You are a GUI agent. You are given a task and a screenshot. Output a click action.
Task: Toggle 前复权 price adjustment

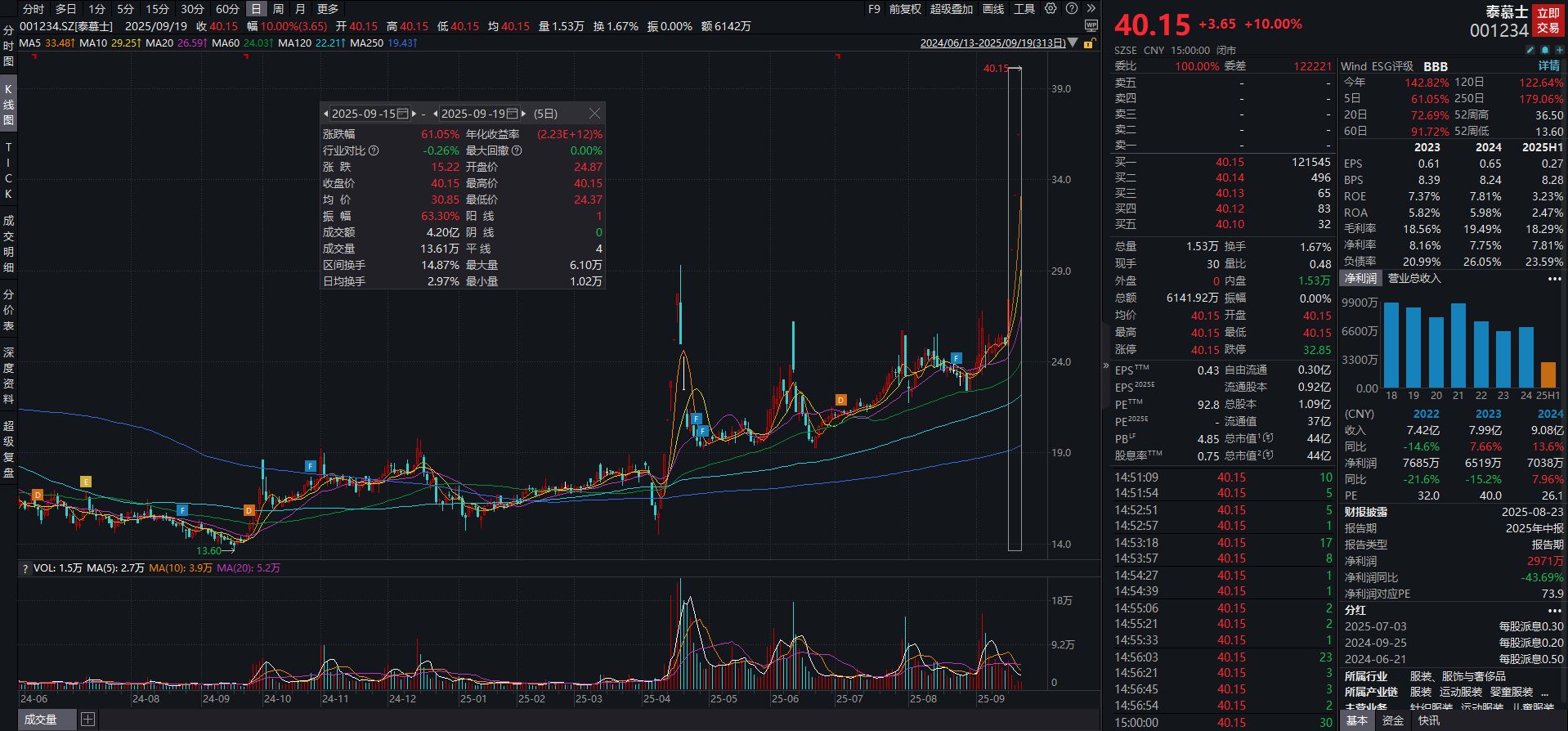click(x=905, y=9)
